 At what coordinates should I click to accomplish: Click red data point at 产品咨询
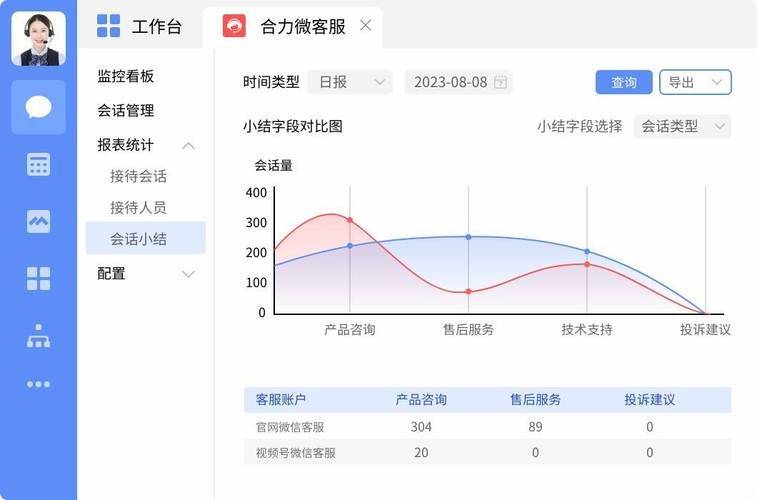[350, 220]
